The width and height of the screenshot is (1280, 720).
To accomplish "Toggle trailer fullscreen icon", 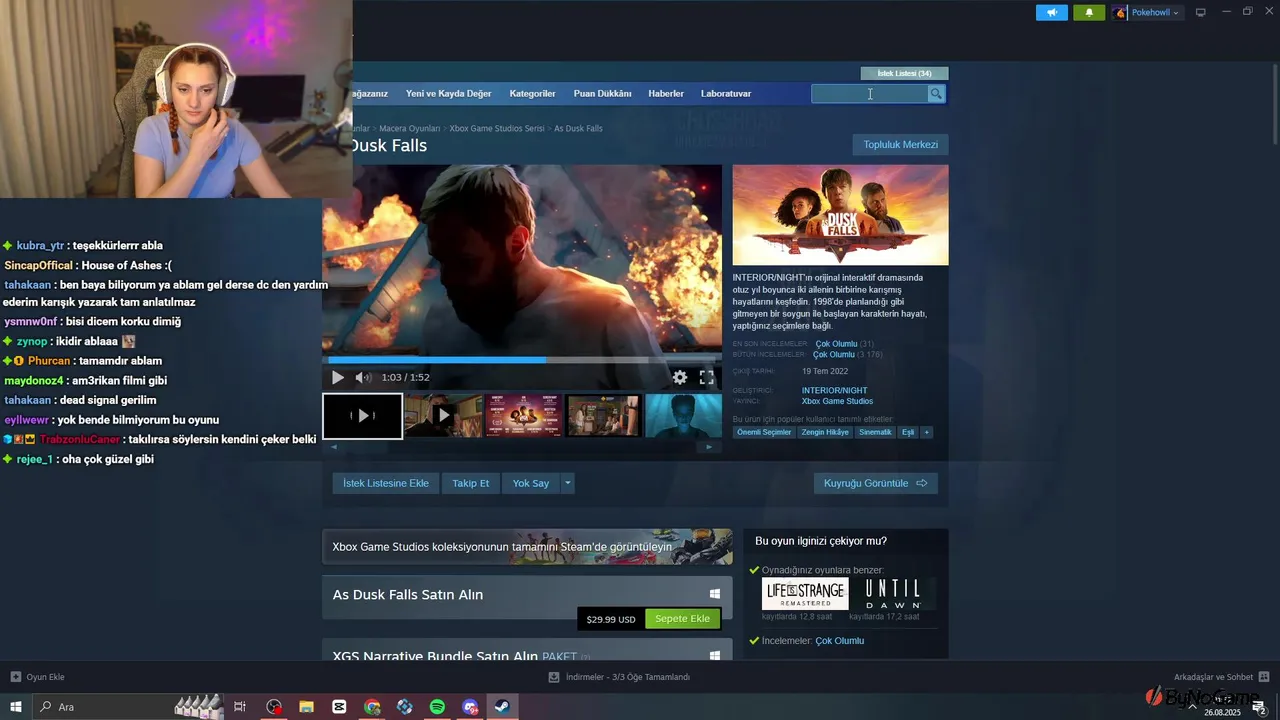I will click(706, 377).
